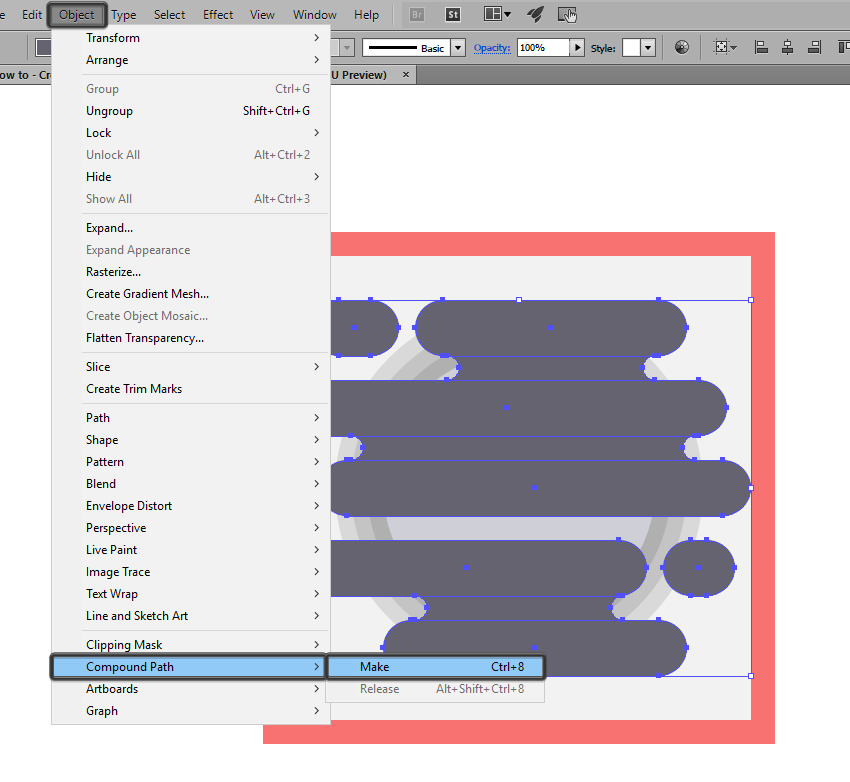This screenshot has height=782, width=850.
Task: Select Rasterize... menu entry
Action: [191, 272]
